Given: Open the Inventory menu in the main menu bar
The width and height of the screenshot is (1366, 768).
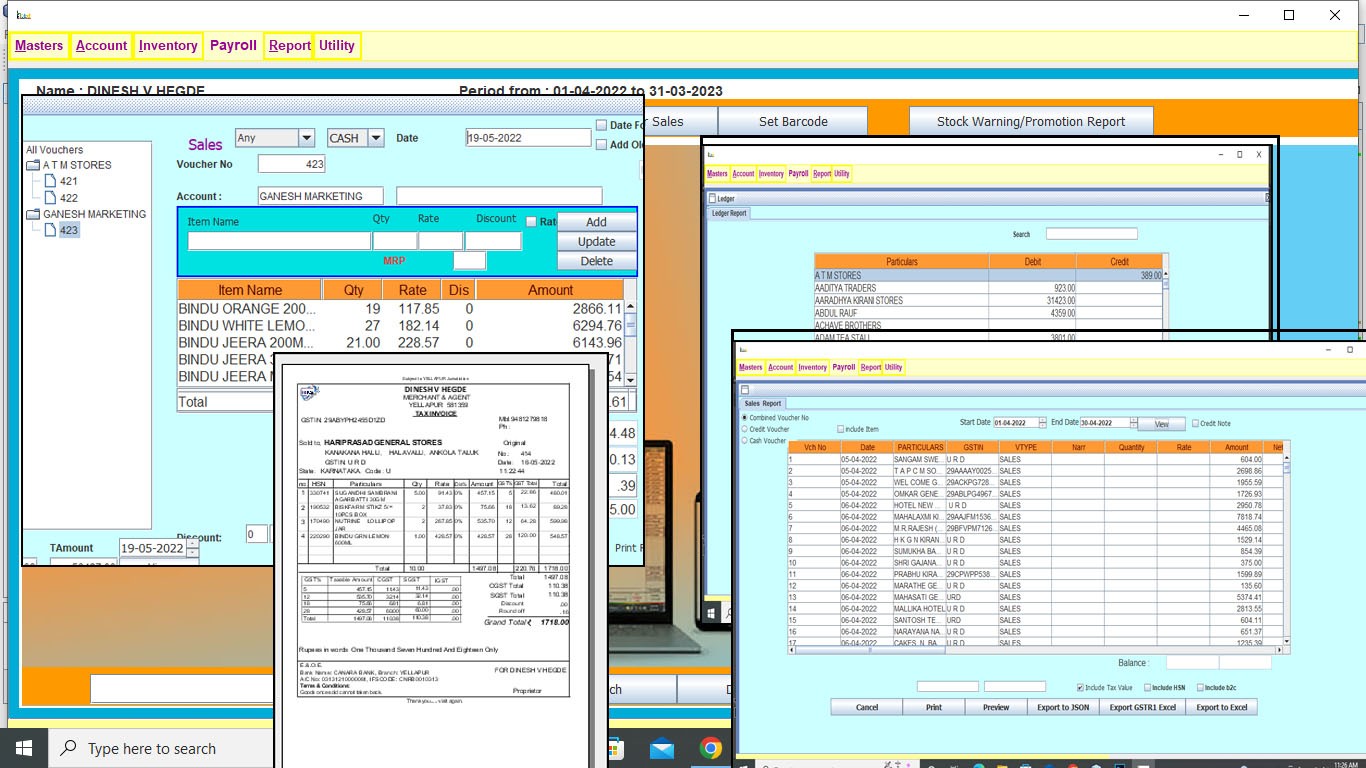Looking at the screenshot, I should (168, 45).
